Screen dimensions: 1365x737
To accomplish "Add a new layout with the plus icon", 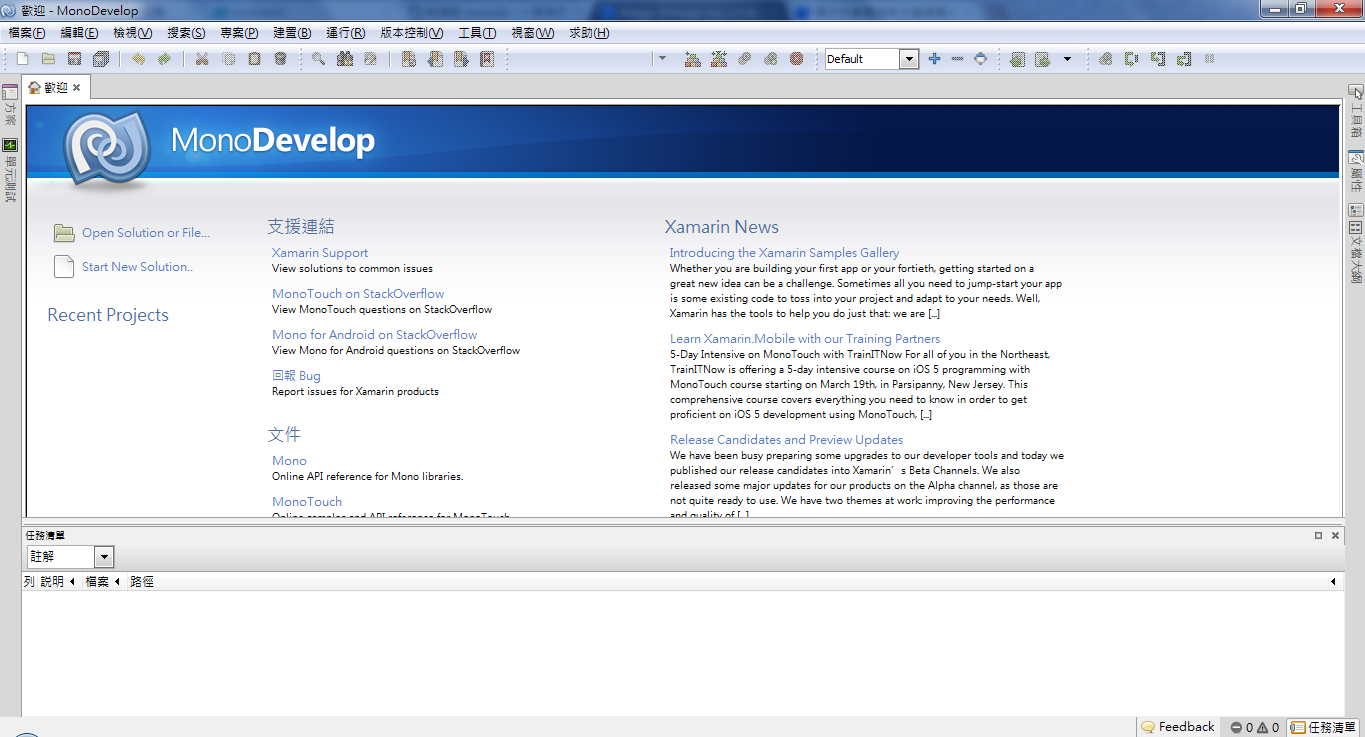I will click(934, 59).
